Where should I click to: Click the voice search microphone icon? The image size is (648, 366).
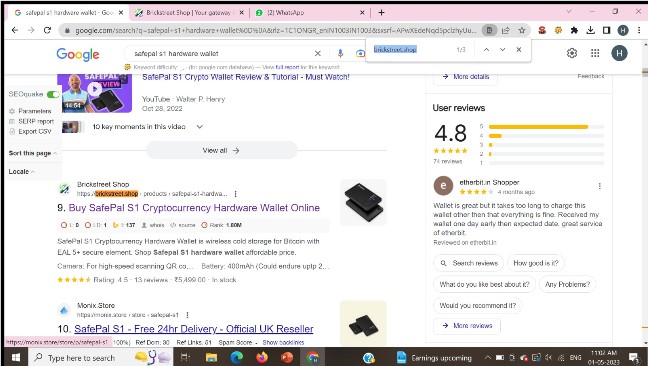(x=340, y=53)
